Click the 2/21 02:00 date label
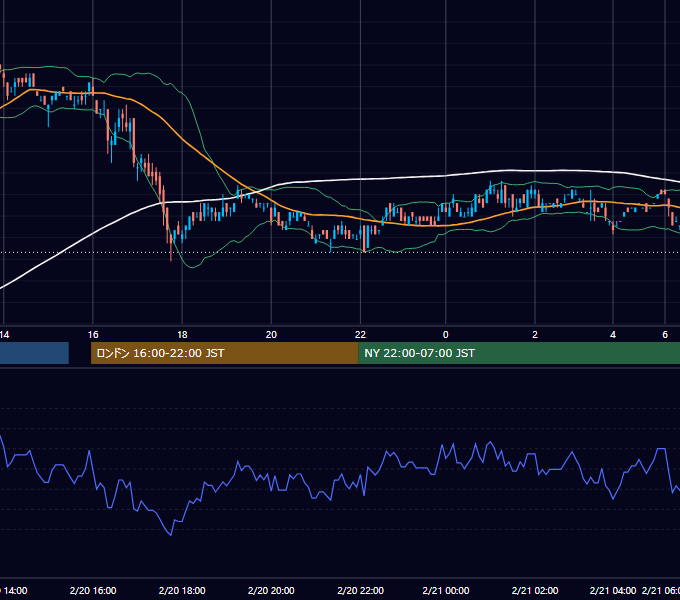Viewport: 680px width, 600px height. (535, 590)
